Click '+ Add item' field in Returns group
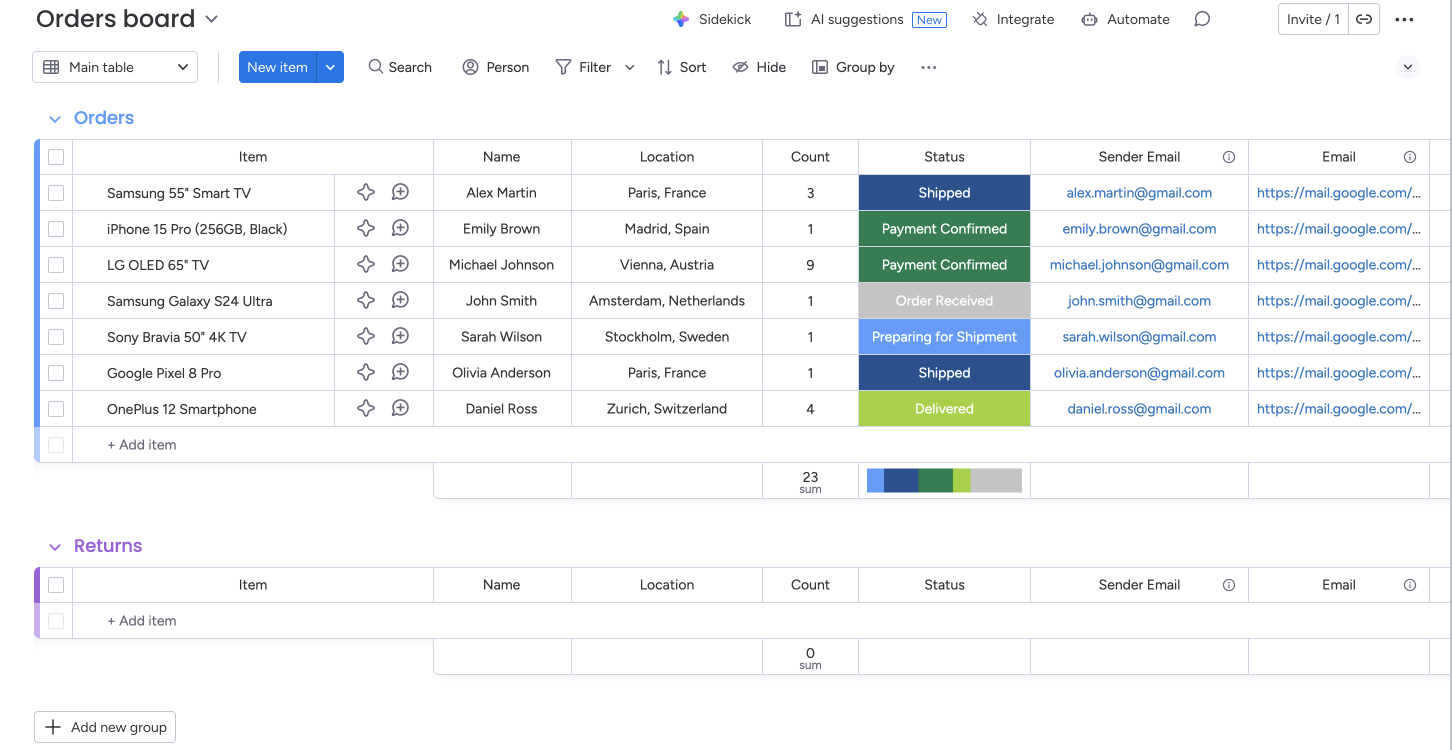The width and height of the screenshot is (1452, 750). [148, 621]
